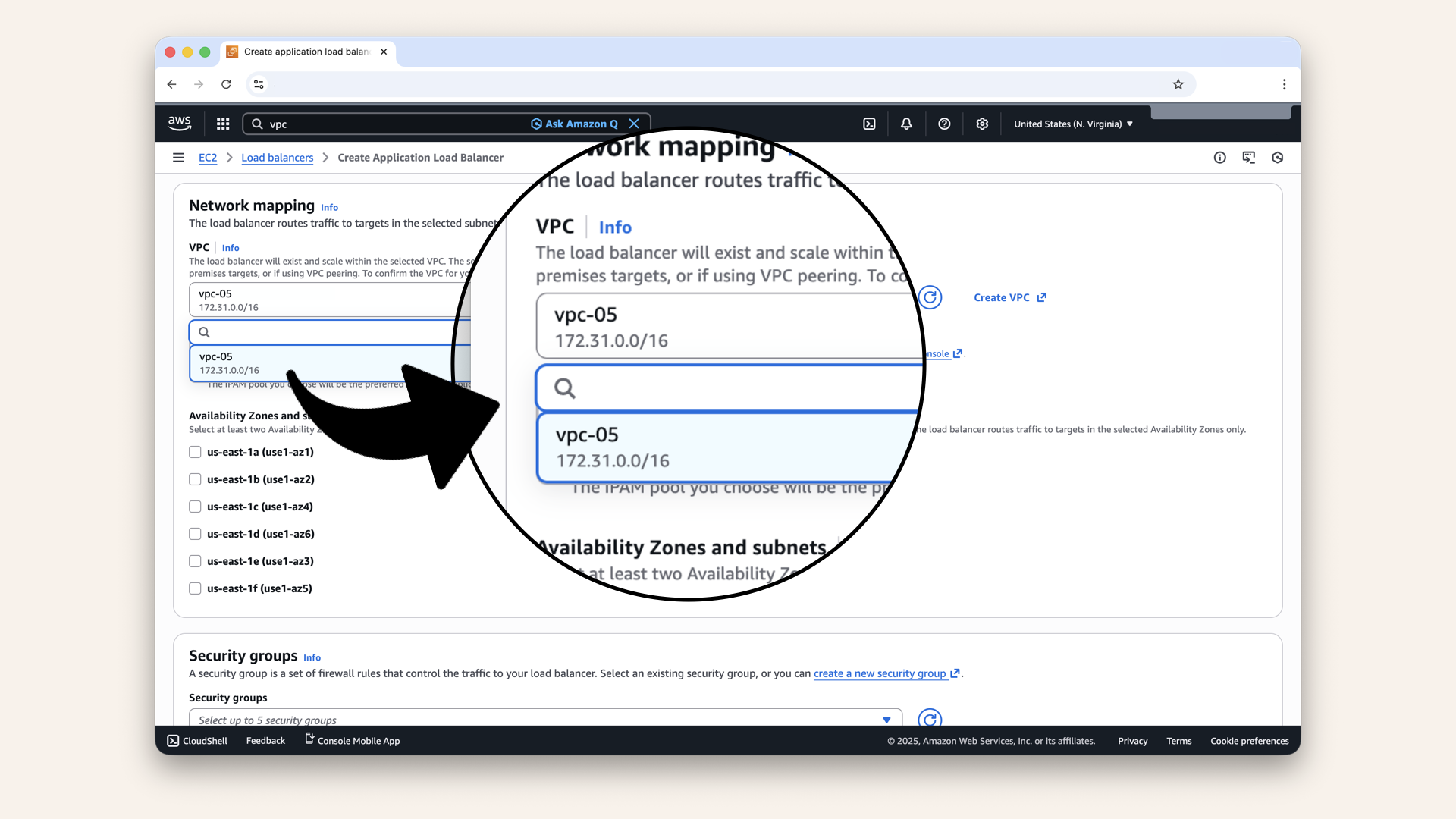This screenshot has height=819, width=1456.
Task: Check the us-east-1a availability zone
Action: coord(195,452)
